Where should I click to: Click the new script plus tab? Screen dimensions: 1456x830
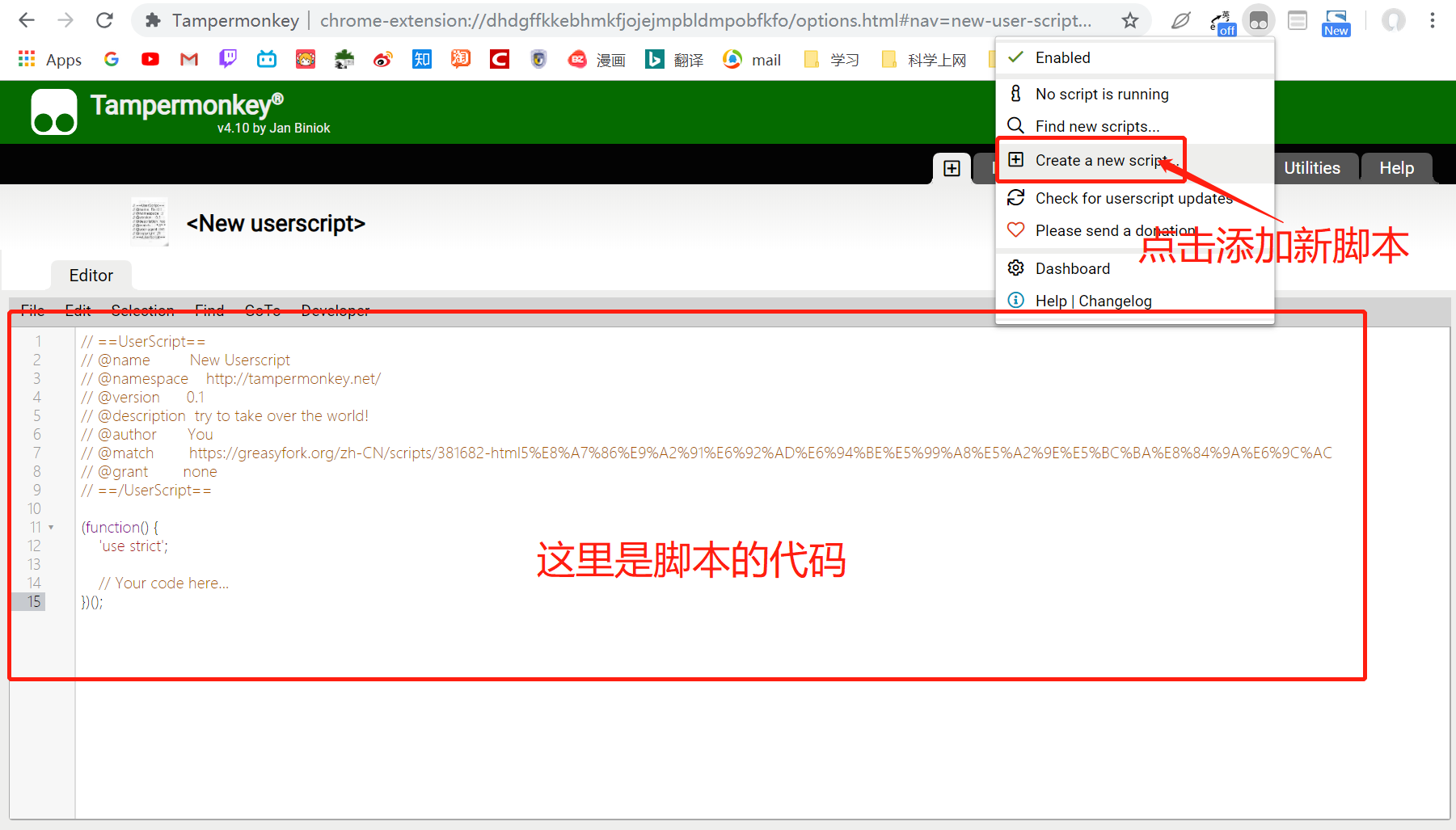[952, 168]
